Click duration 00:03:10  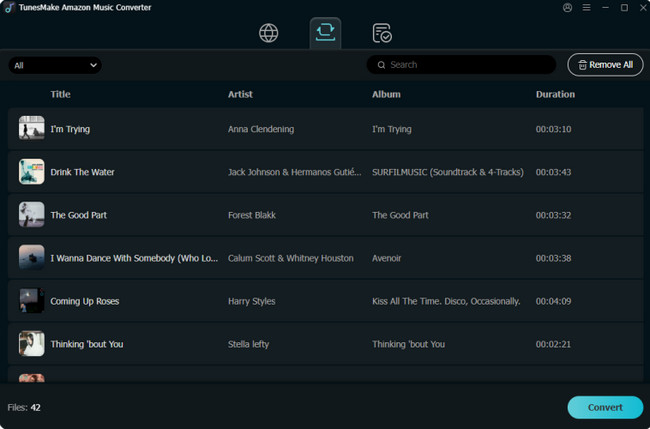(553, 129)
